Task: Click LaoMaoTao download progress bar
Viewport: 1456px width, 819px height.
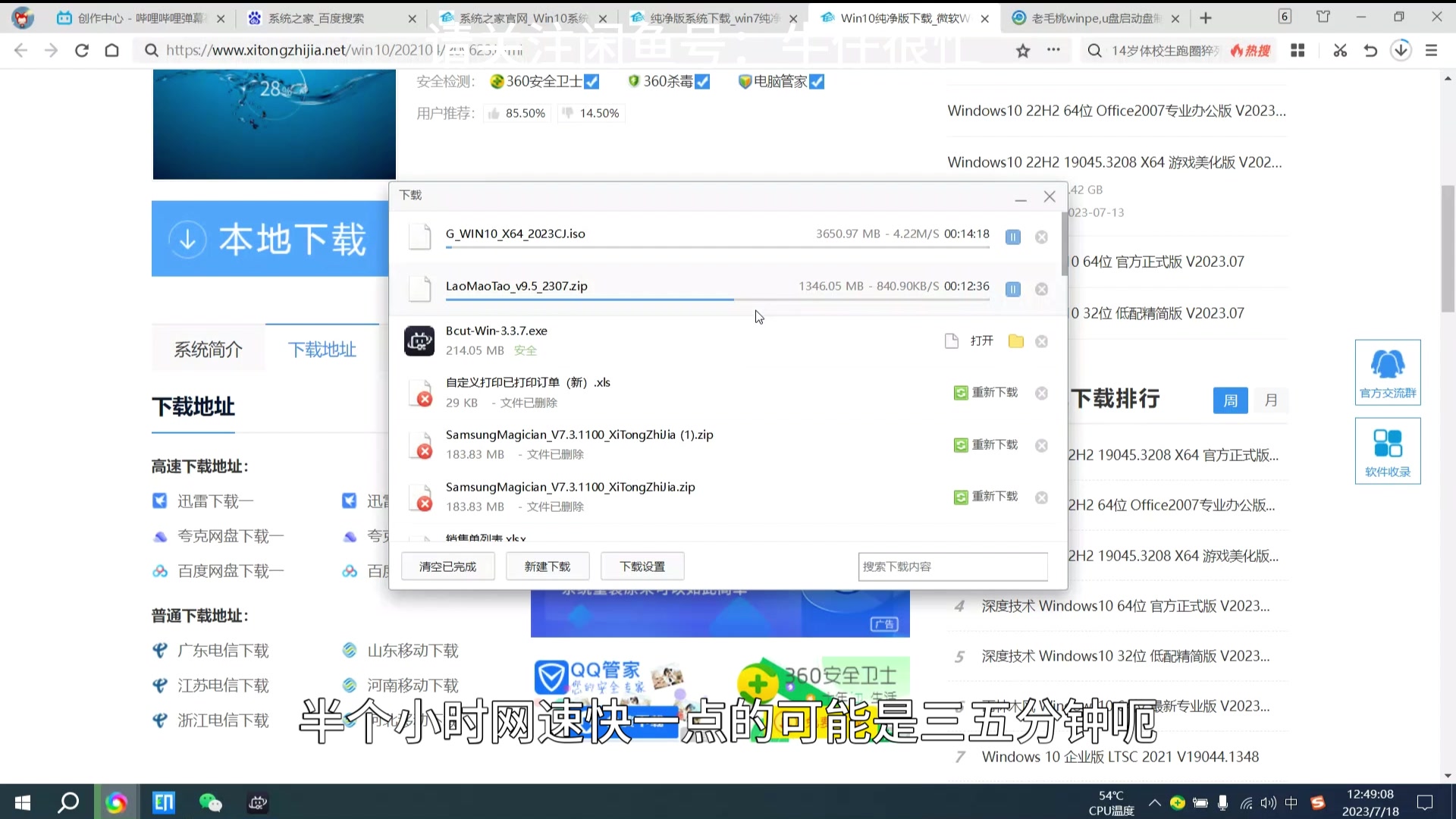Action: coord(717,300)
